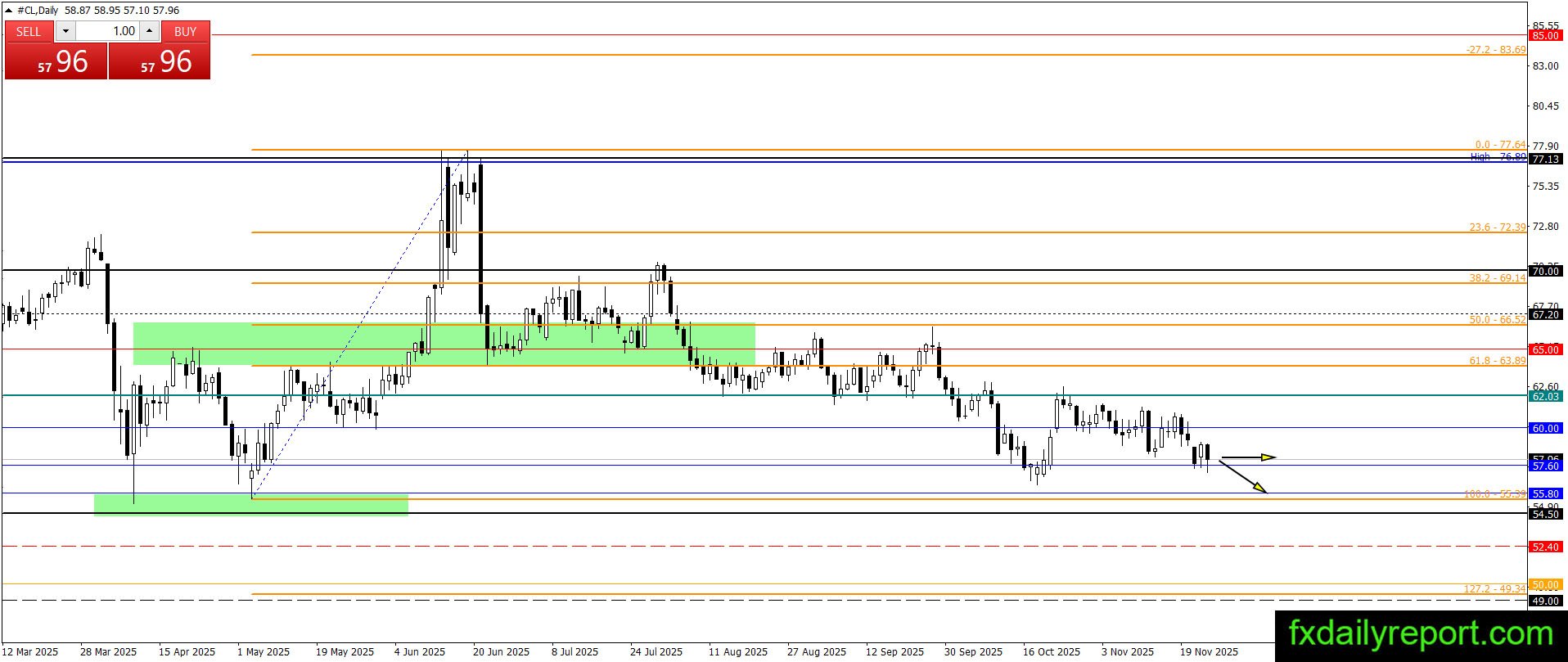This screenshot has width=1568, height=662.
Task: Click the BUY button
Action: [186, 31]
